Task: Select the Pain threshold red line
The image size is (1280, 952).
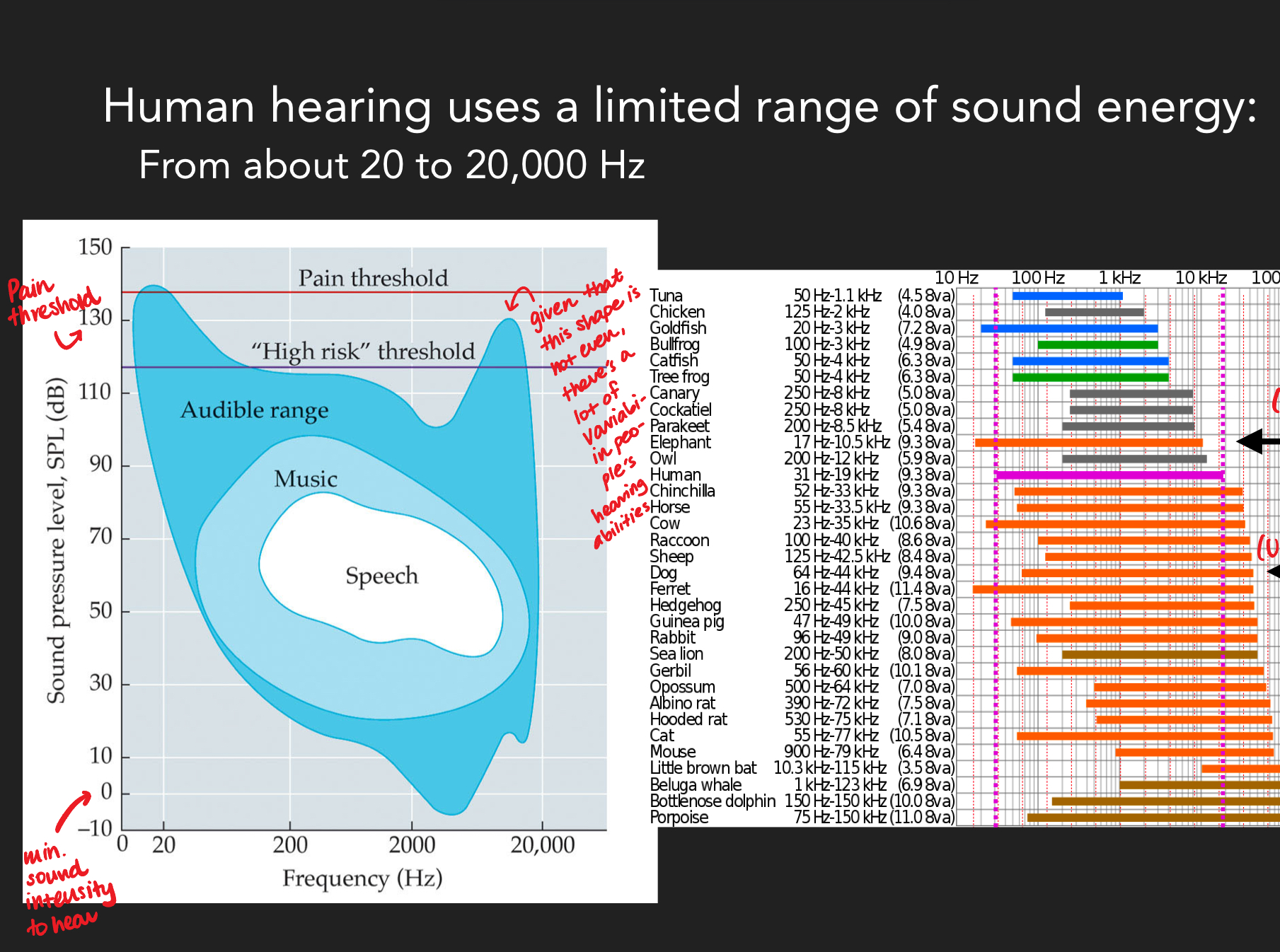Action: coord(318,291)
